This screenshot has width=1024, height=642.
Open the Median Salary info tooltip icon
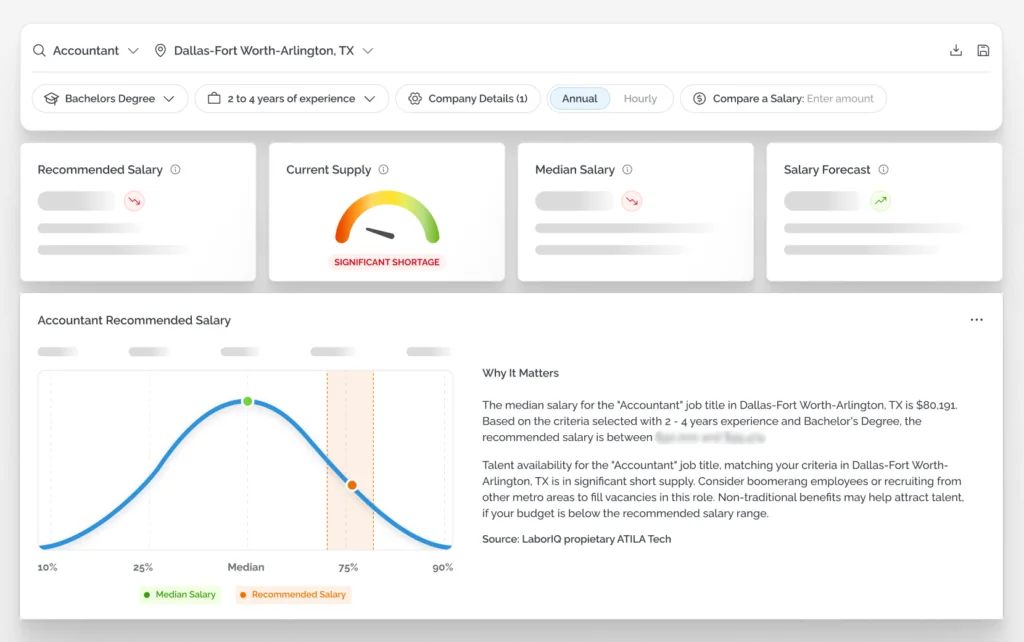pos(627,169)
